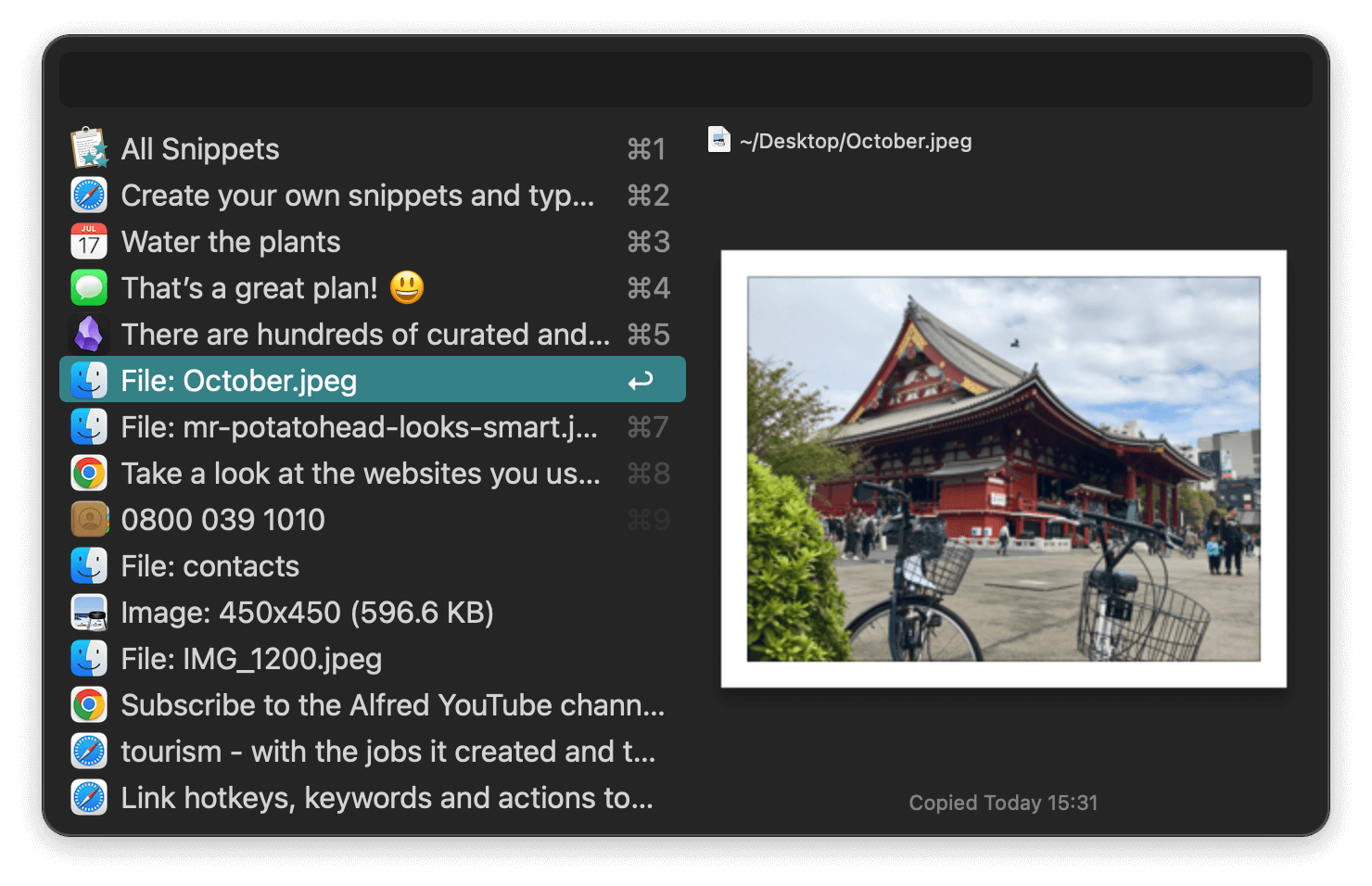The width and height of the screenshot is (1372, 886).
Task: Select the Subscribe to the Alfred YouTube entry
Action: [393, 704]
